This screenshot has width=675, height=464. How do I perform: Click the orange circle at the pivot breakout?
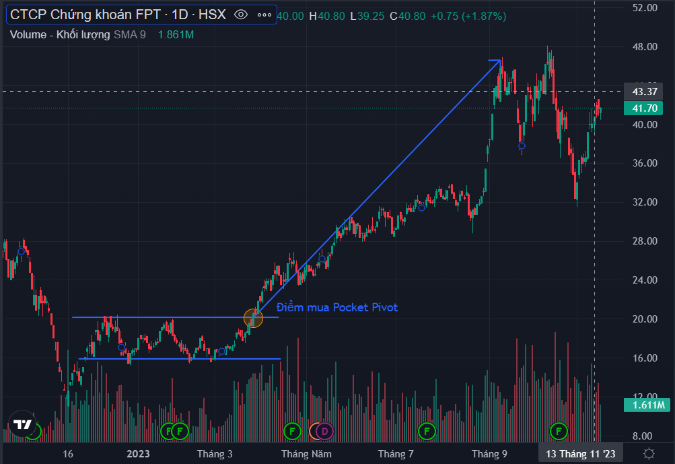(253, 318)
